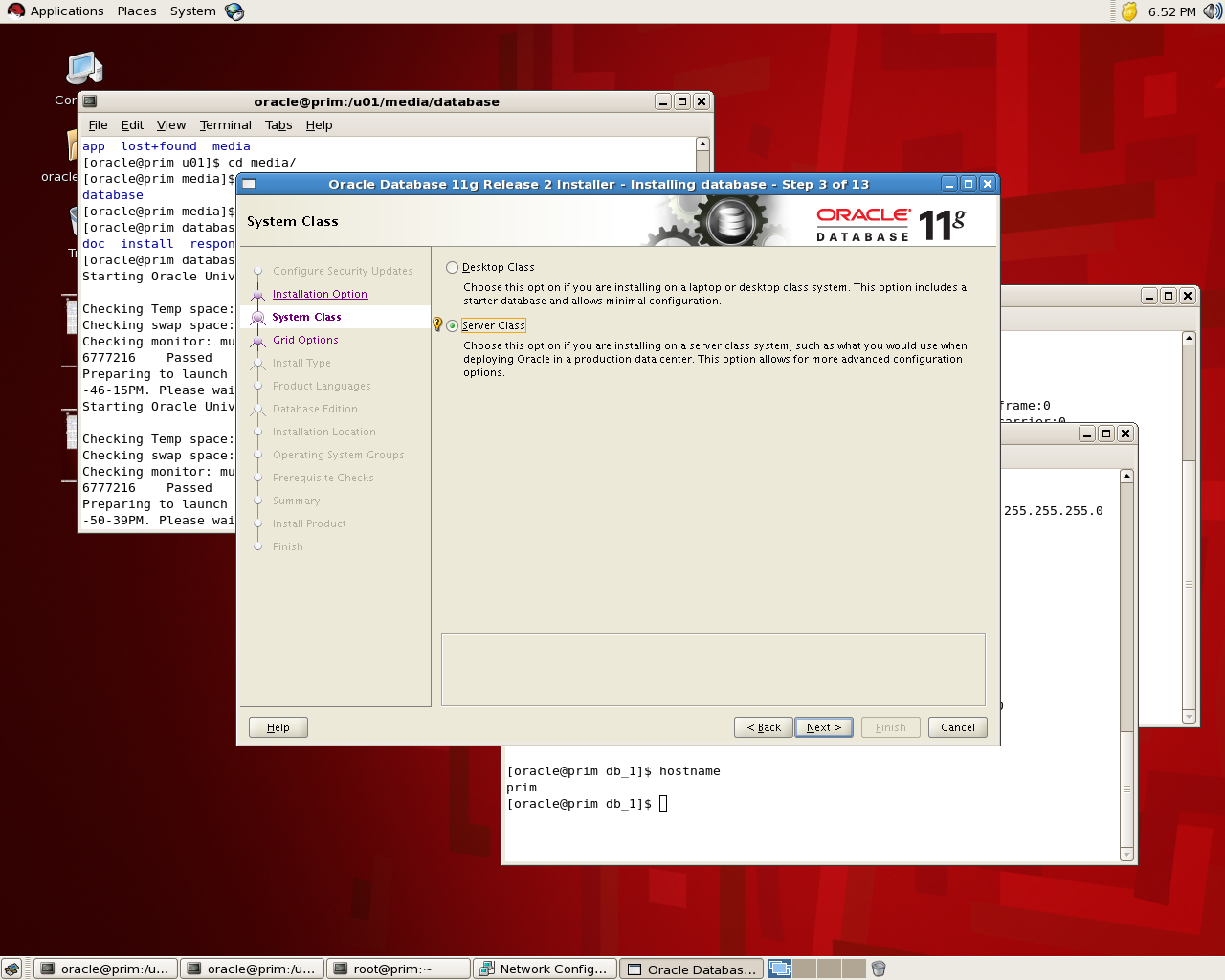
Task: Open the Terminal menu in terminal window
Action: (x=225, y=125)
